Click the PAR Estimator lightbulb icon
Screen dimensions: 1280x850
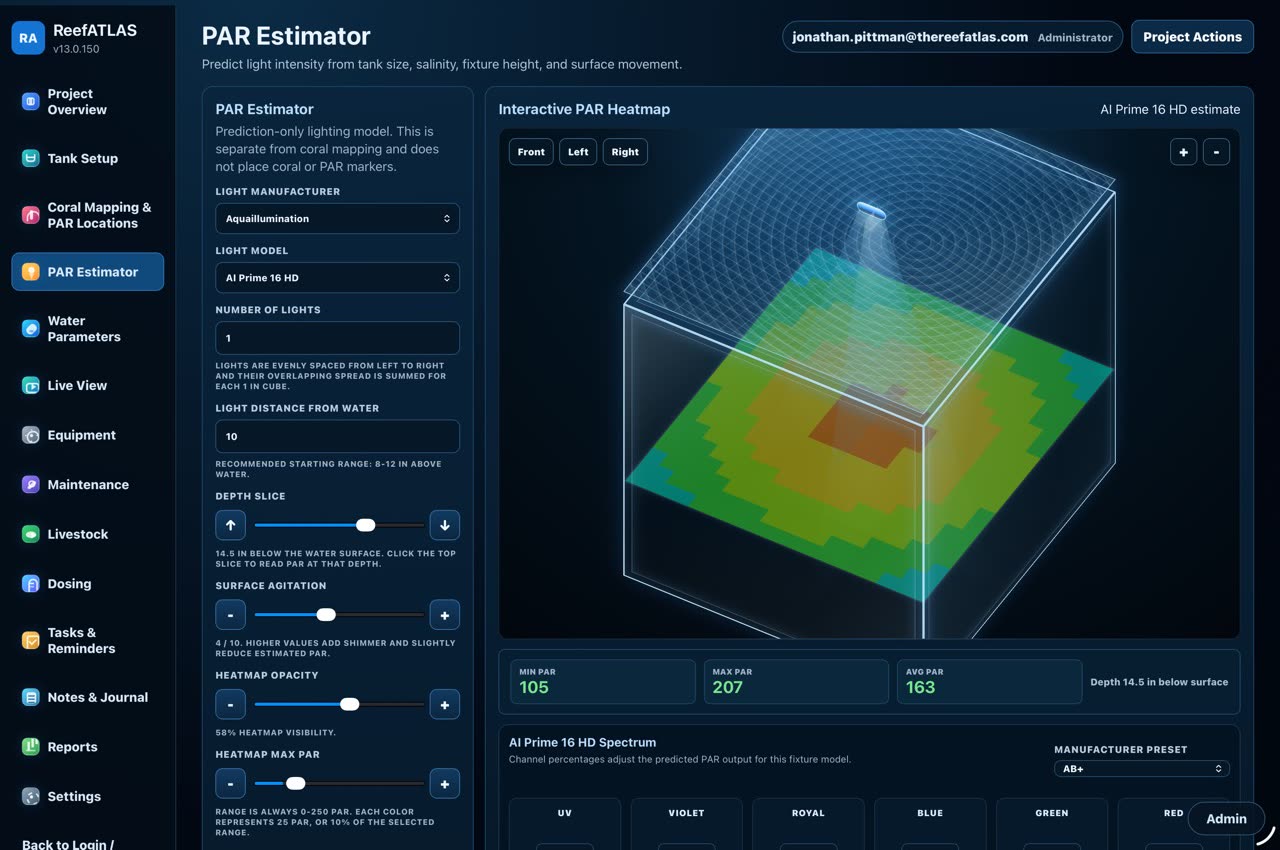(31, 272)
